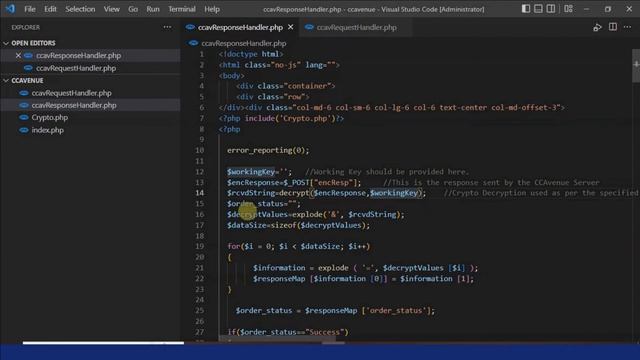Select ccavRequestHandler.php in Open Editors

pyautogui.click(x=76, y=68)
